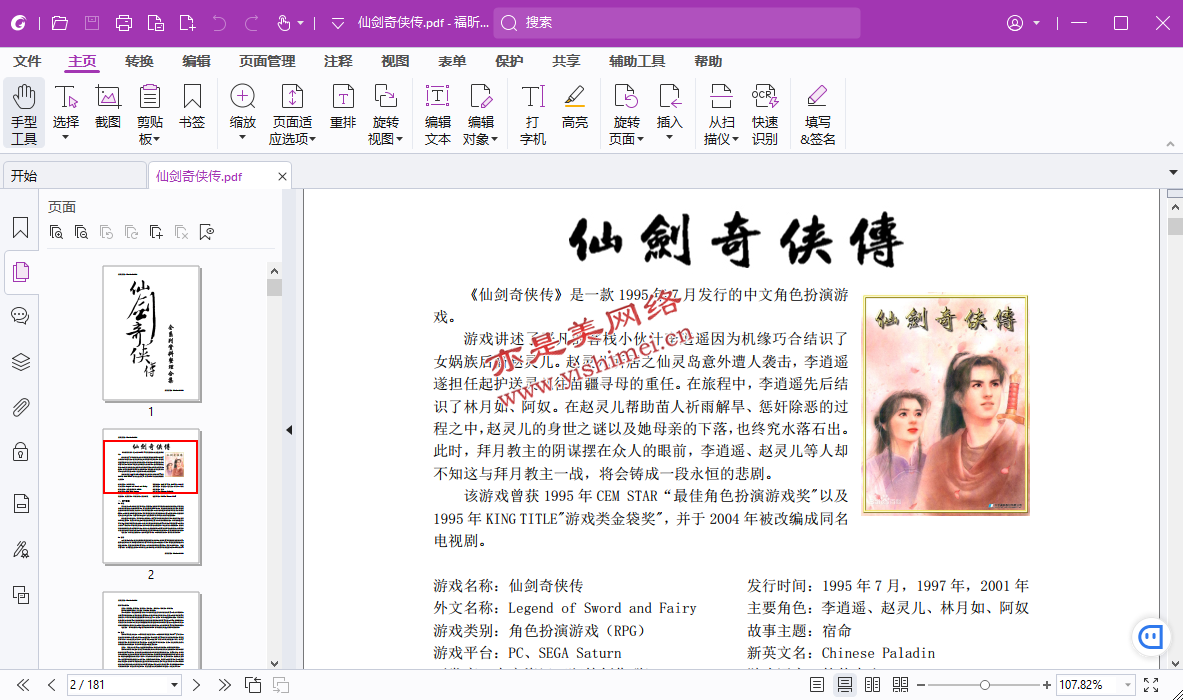This screenshot has height=700, width=1183.
Task: Open comments panel in left sidebar
Action: (x=20, y=316)
